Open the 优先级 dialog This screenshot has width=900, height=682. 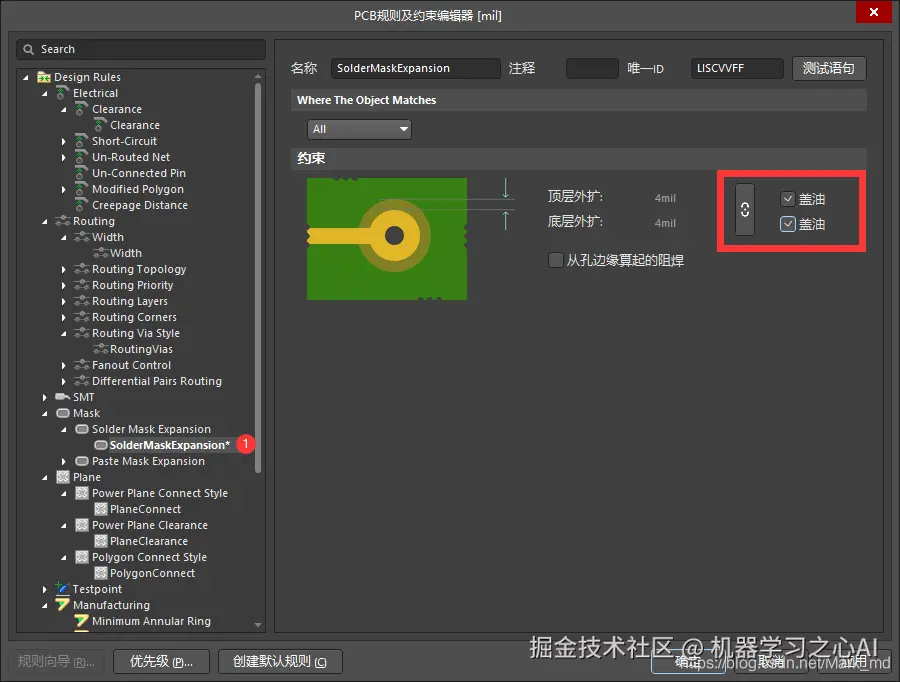click(161, 661)
